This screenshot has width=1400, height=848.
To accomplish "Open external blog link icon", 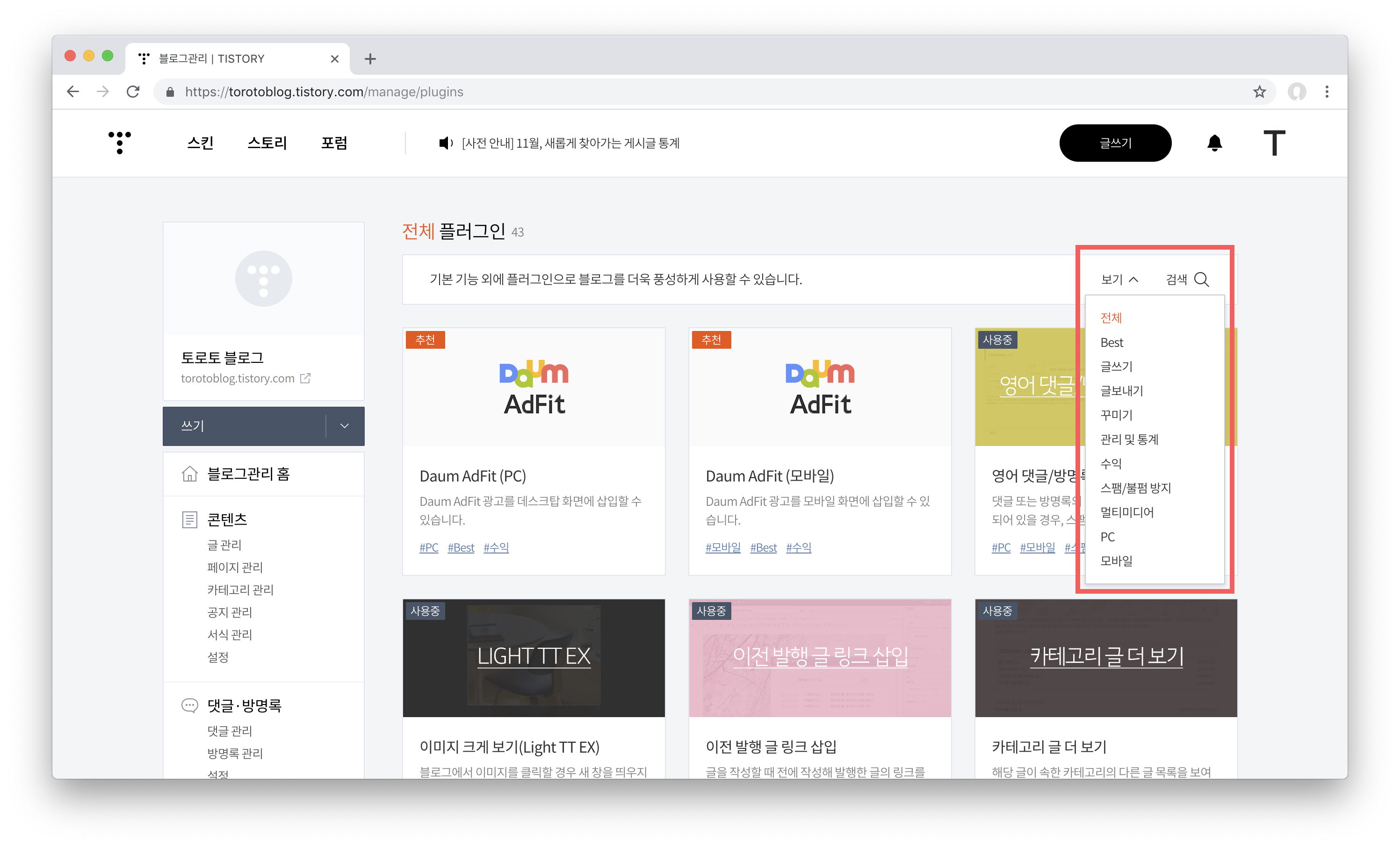I will (x=306, y=378).
